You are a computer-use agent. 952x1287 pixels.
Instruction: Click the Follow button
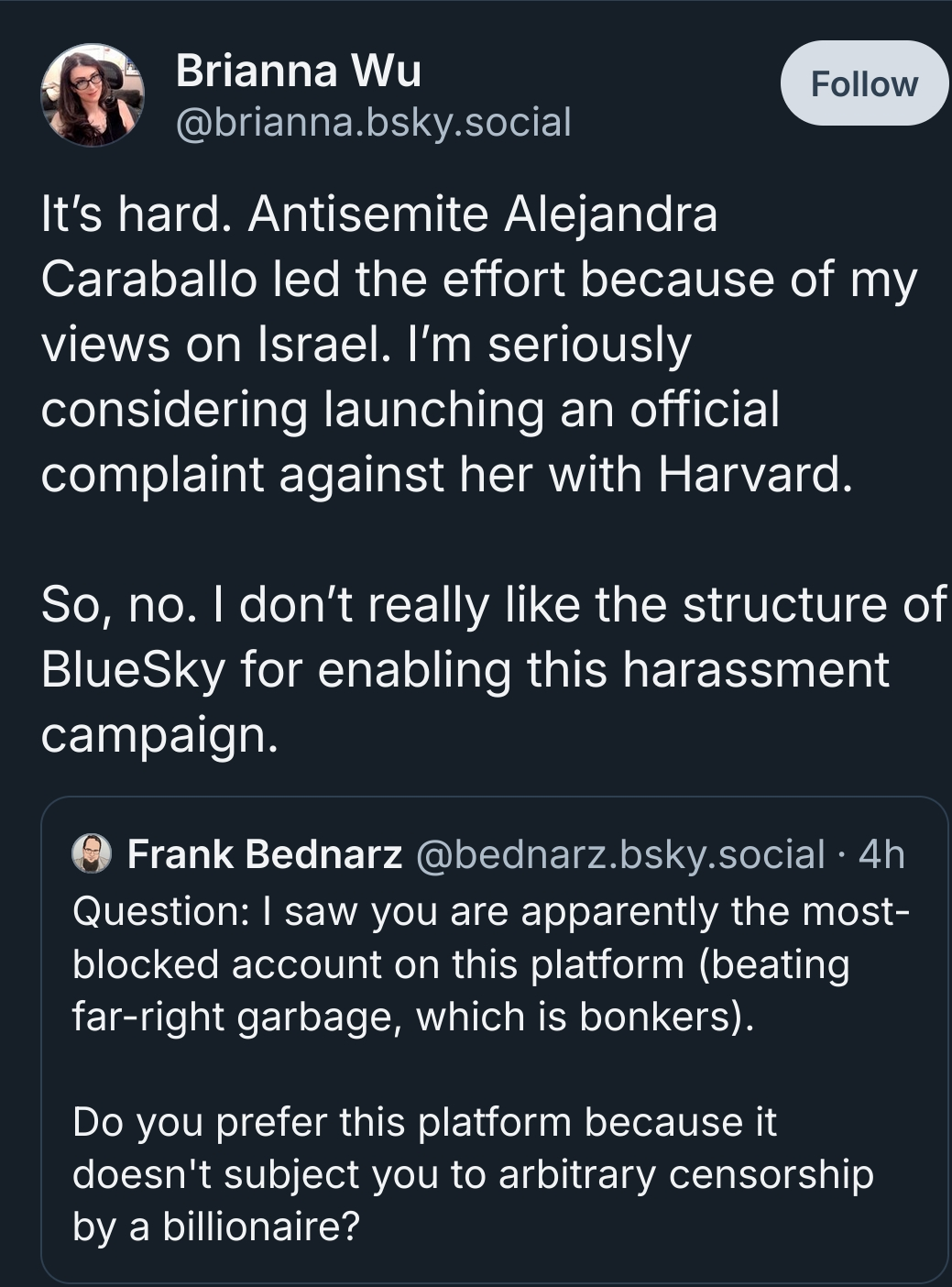[864, 83]
